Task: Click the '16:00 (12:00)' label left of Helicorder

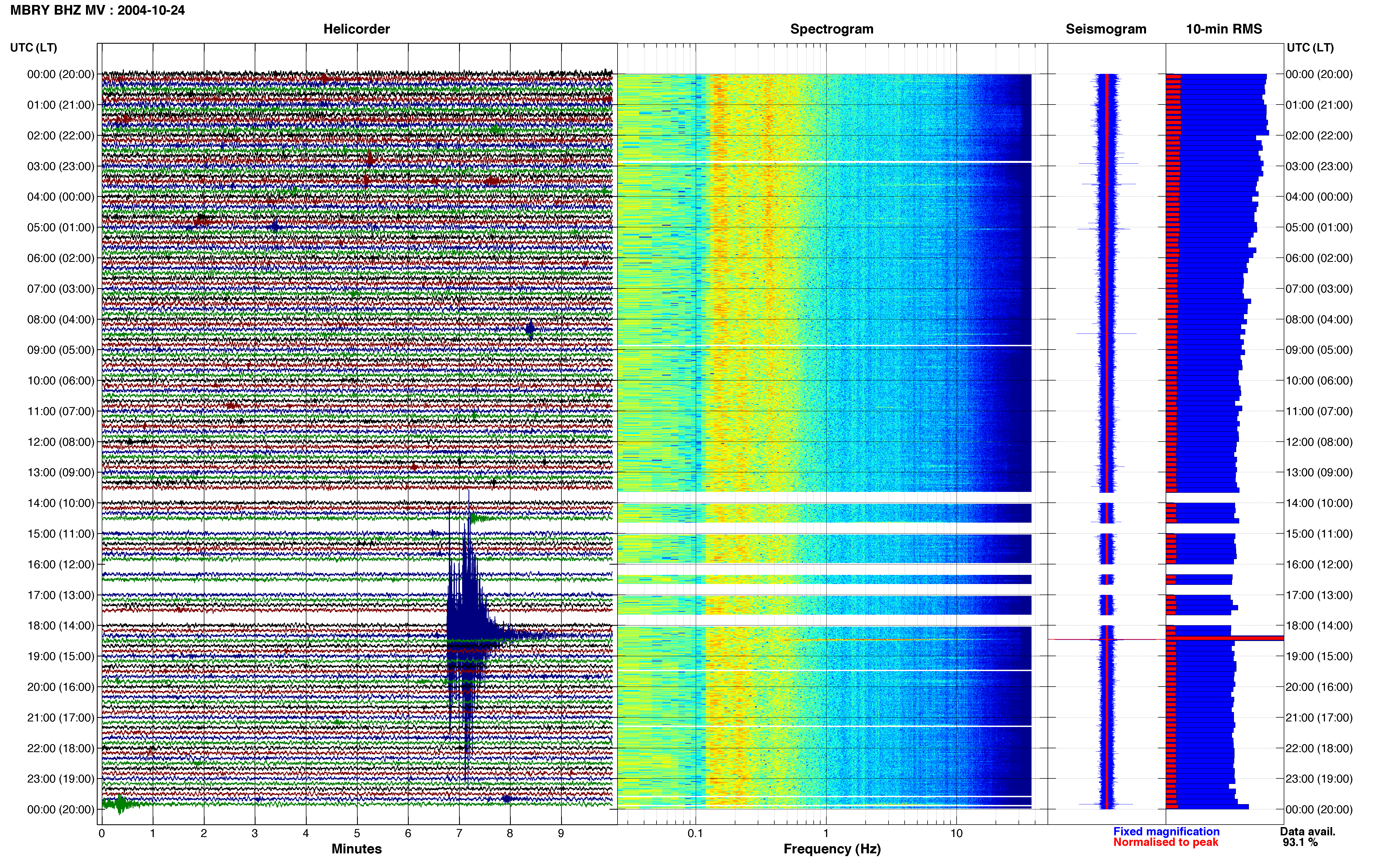Action: (61, 564)
